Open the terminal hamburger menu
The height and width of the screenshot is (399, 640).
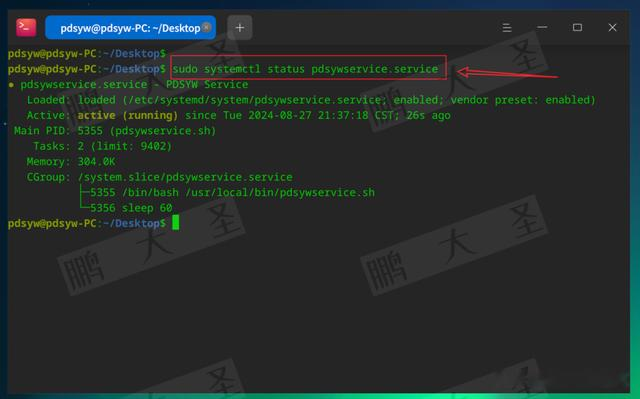pos(507,28)
